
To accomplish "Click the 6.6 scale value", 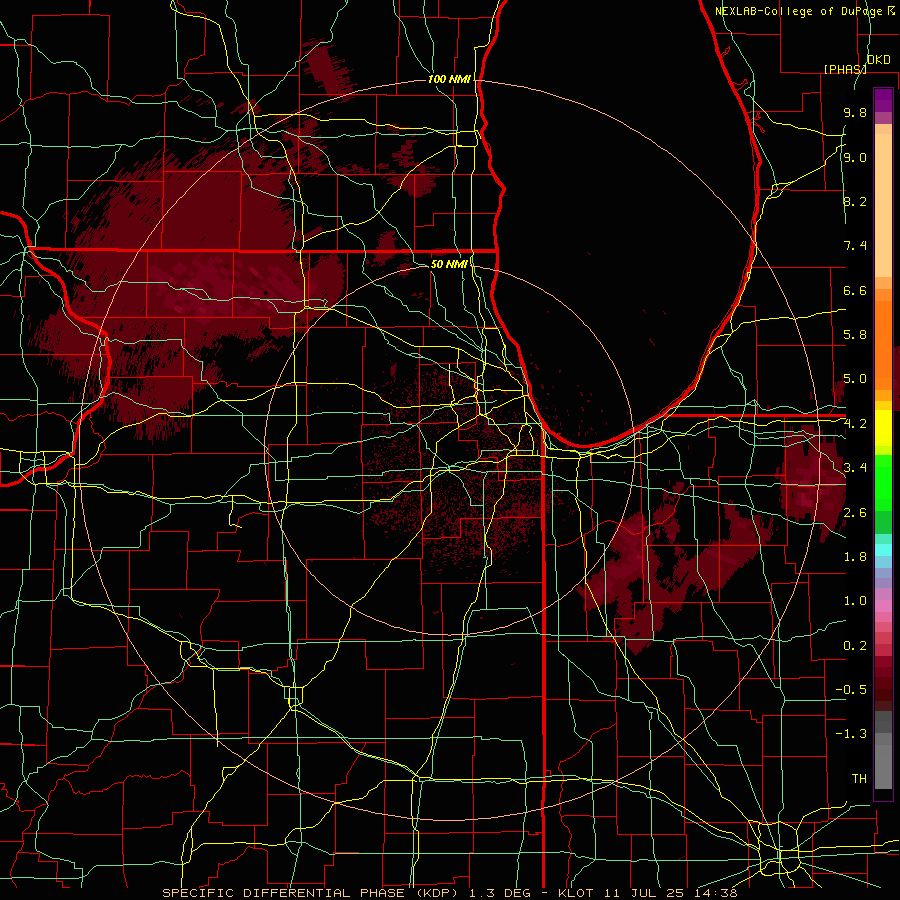I will (x=855, y=290).
